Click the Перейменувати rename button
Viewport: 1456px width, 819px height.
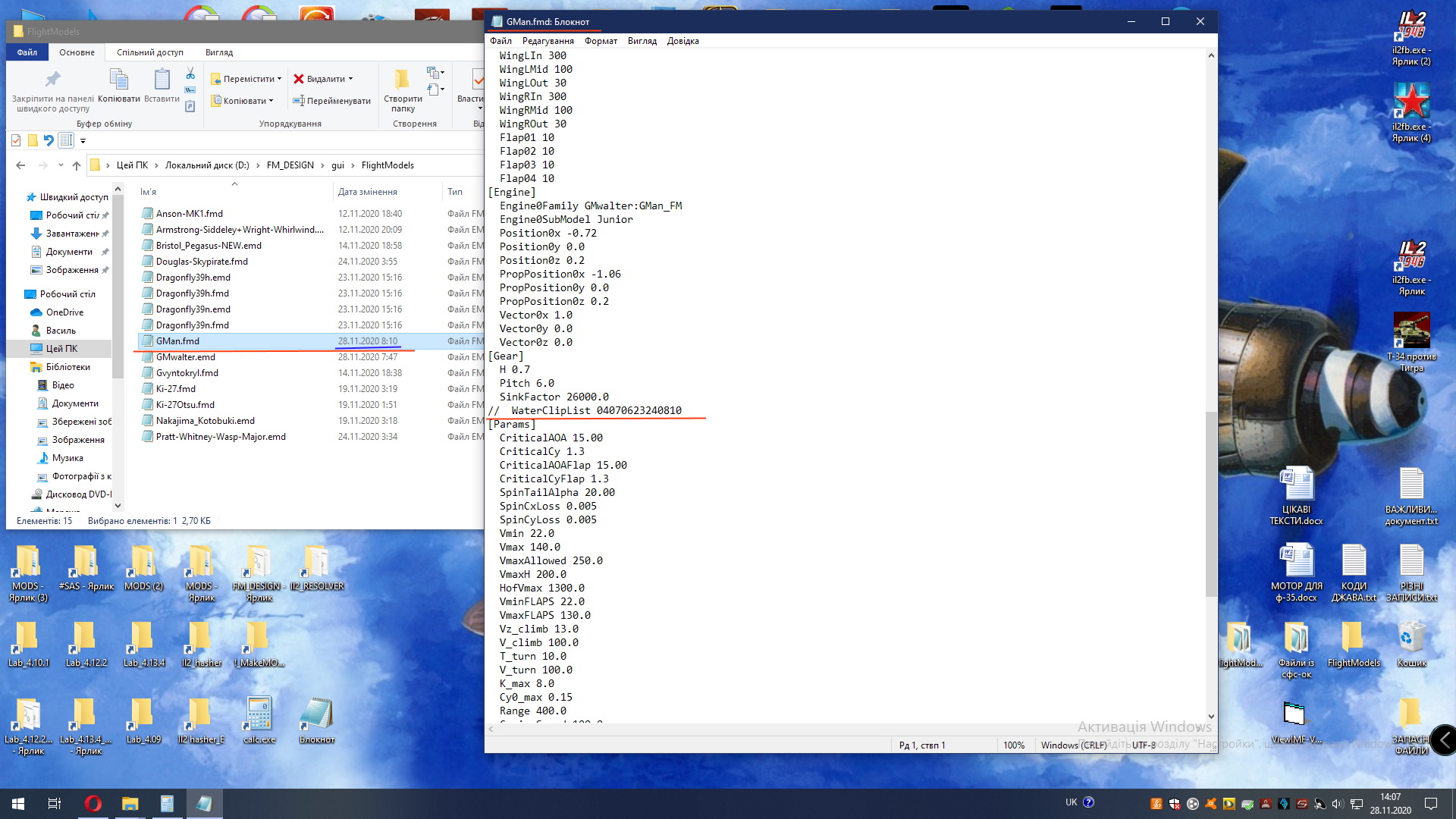pyautogui.click(x=331, y=101)
